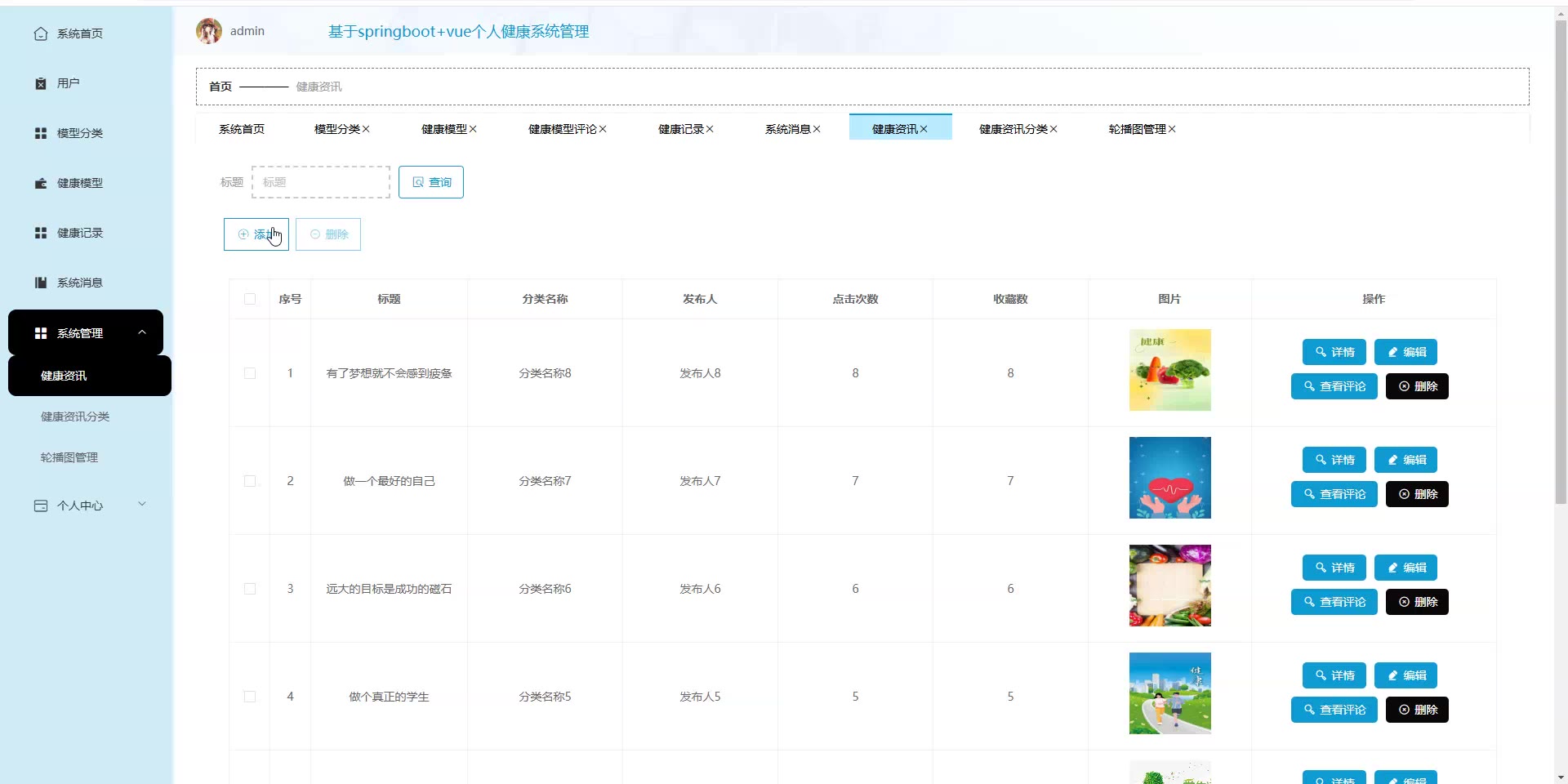Screen dimensions: 1568x784
Task: Close the 轮播图管理 tab using its X
Action: coord(1172,129)
